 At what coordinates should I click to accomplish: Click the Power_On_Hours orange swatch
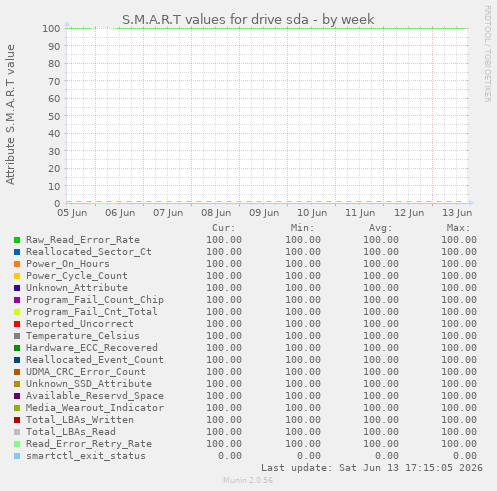17,264
